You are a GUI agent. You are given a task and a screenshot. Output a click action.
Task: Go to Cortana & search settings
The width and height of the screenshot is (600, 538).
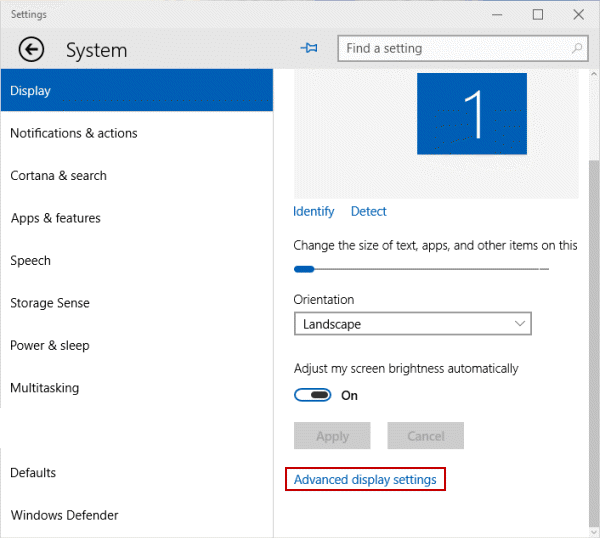(58, 176)
